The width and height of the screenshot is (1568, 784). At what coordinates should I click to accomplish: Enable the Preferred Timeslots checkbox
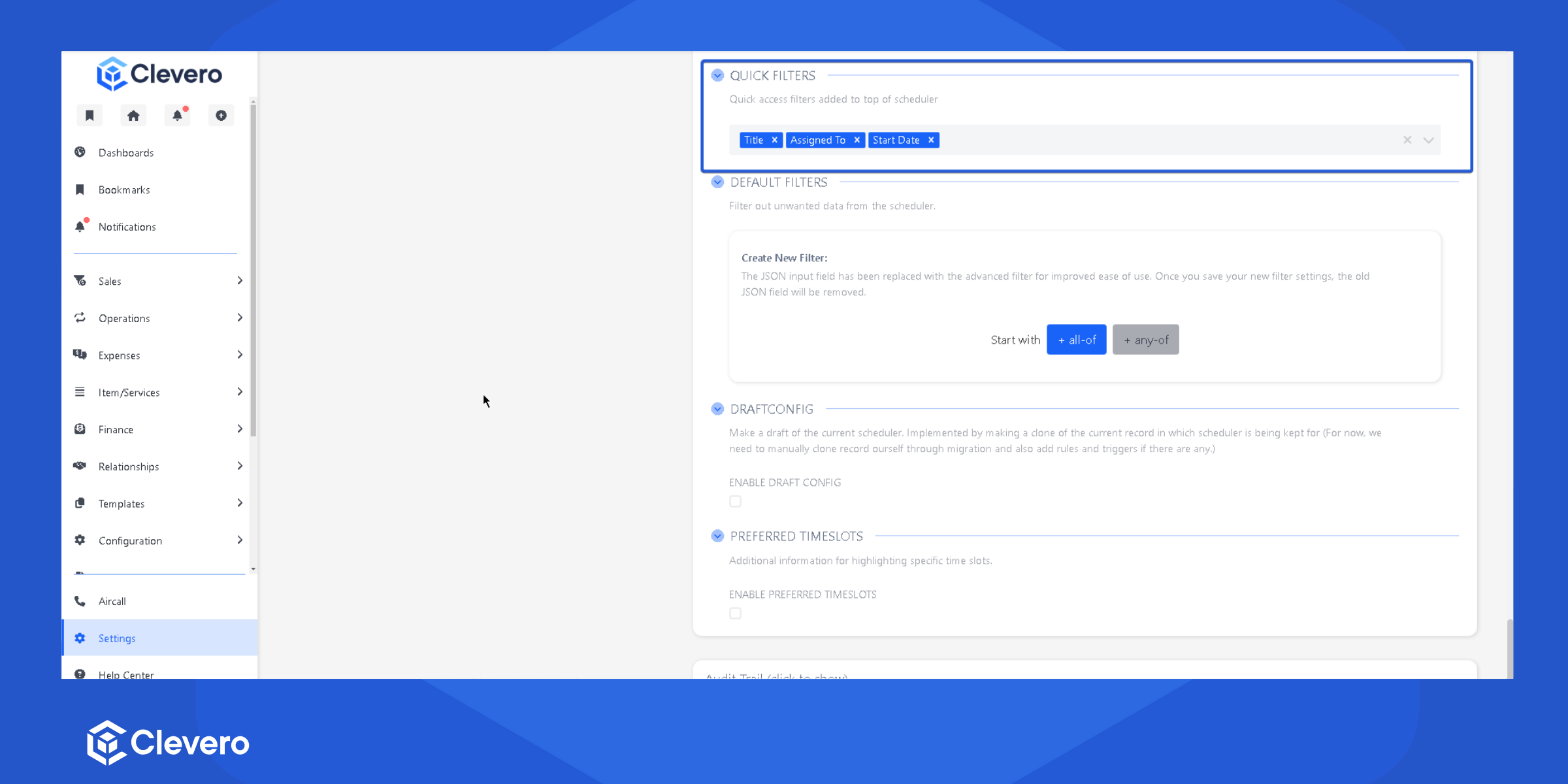(735, 613)
